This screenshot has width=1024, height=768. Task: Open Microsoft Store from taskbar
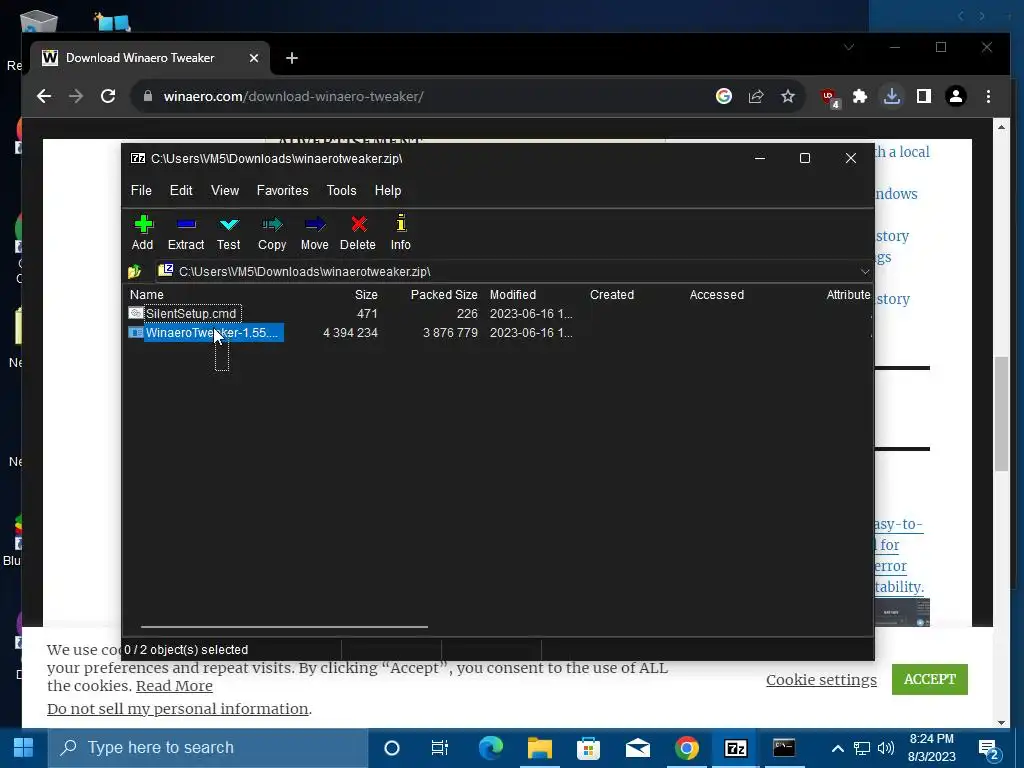[588, 748]
